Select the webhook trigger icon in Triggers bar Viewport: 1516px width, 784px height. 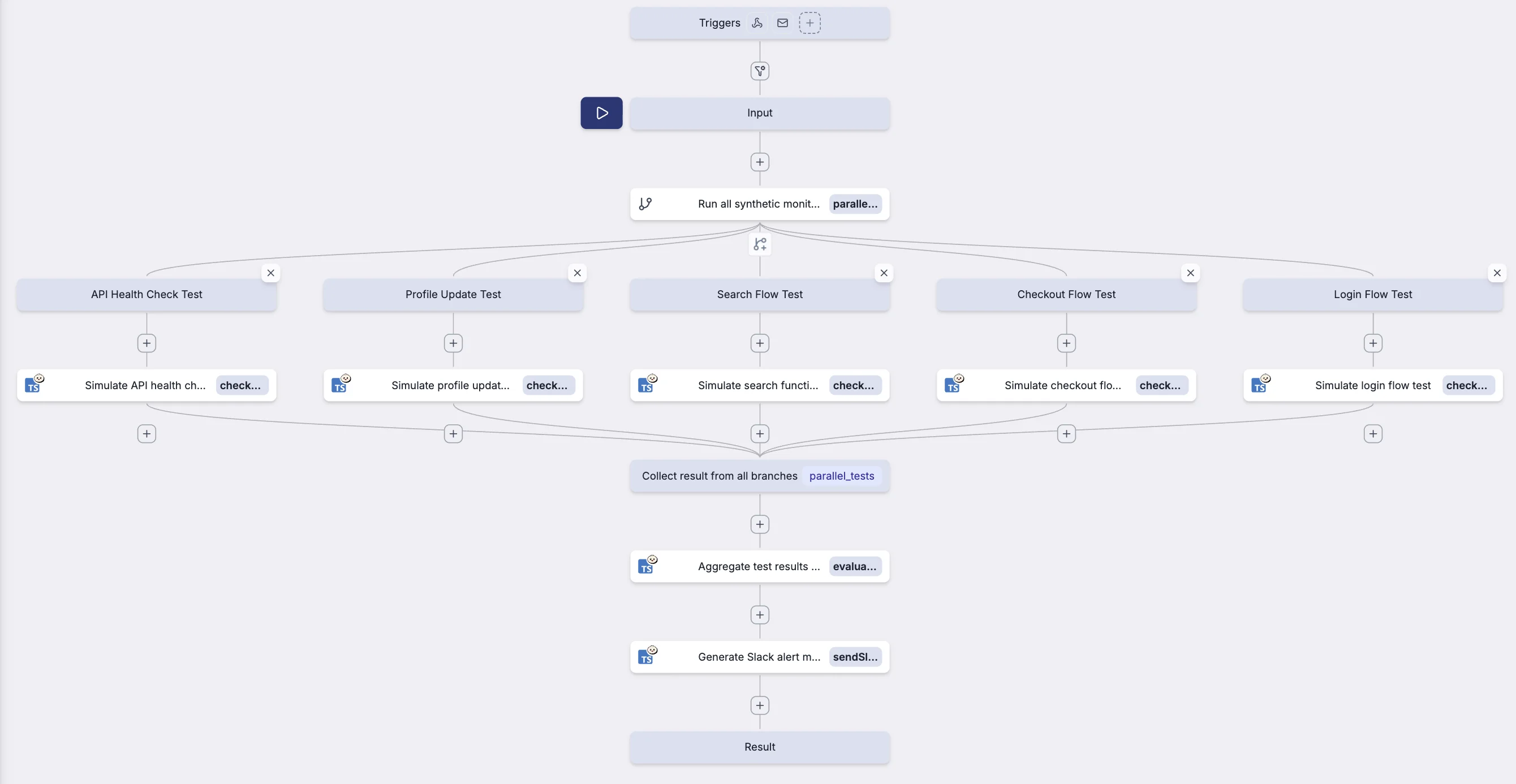click(757, 23)
